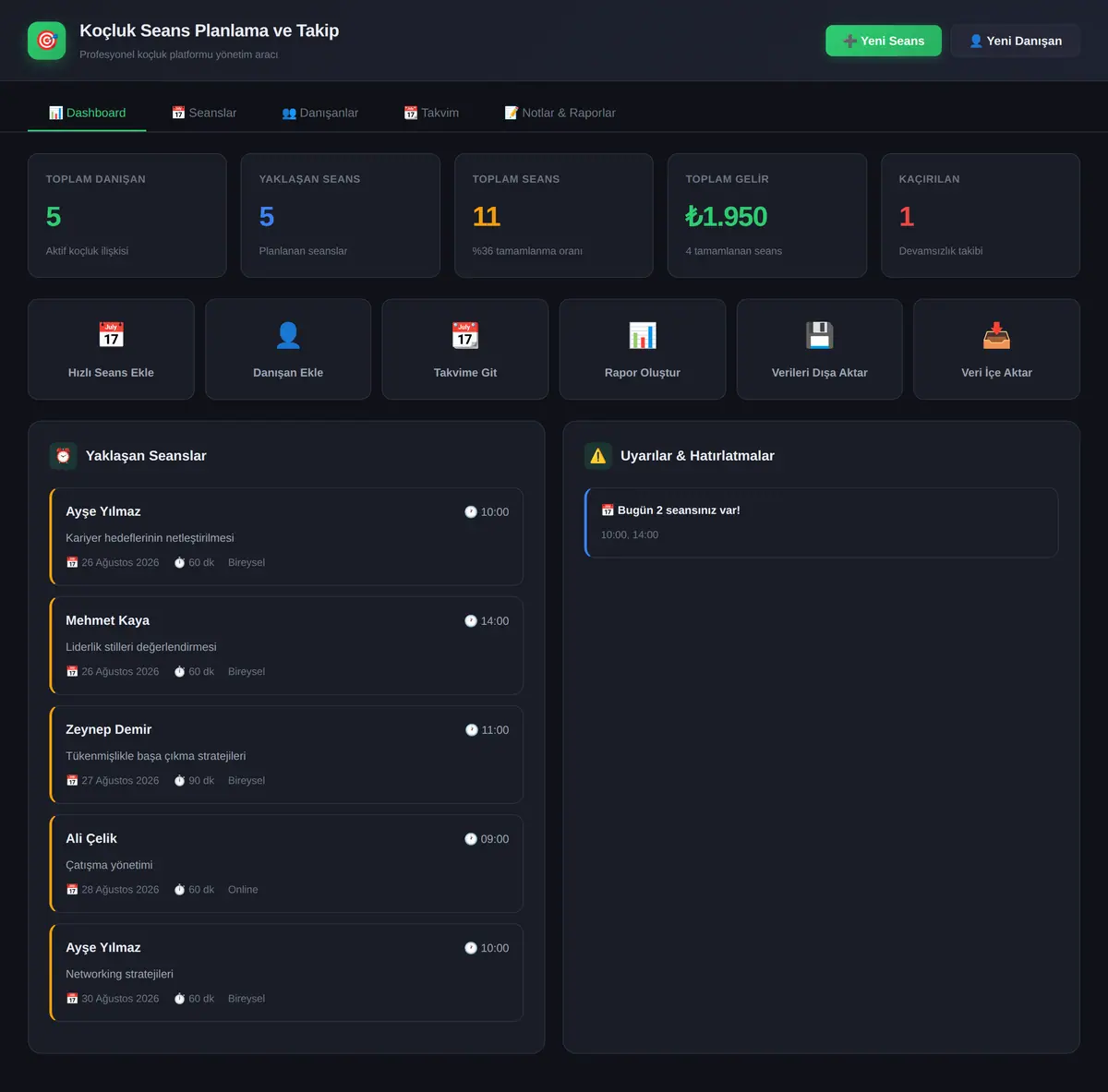1108x1092 pixels.
Task: Click calendar icon beside 27 Ağustos 2026
Action: point(72,781)
